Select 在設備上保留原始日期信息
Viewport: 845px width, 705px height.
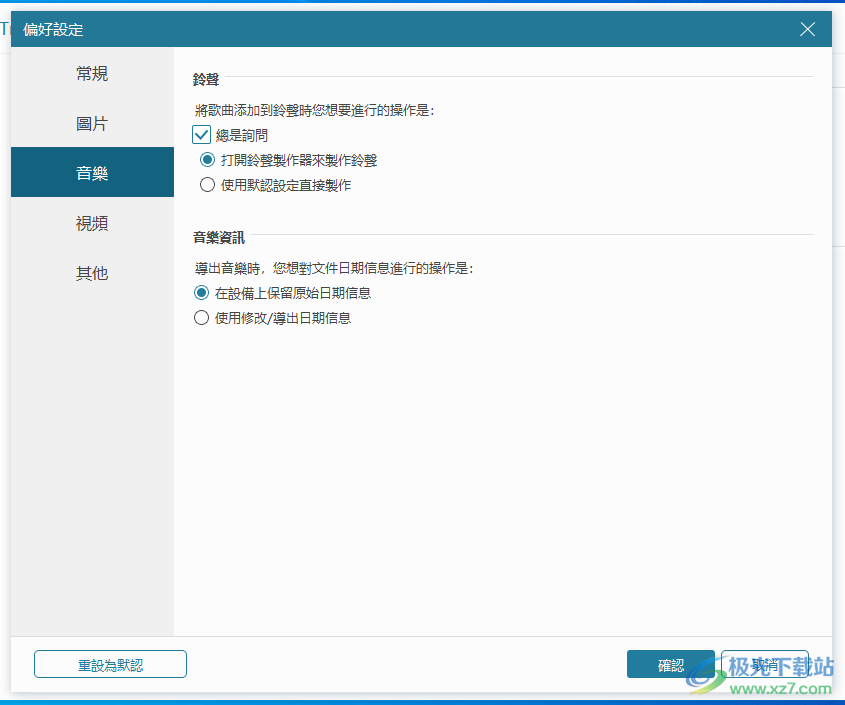pyautogui.click(x=201, y=292)
